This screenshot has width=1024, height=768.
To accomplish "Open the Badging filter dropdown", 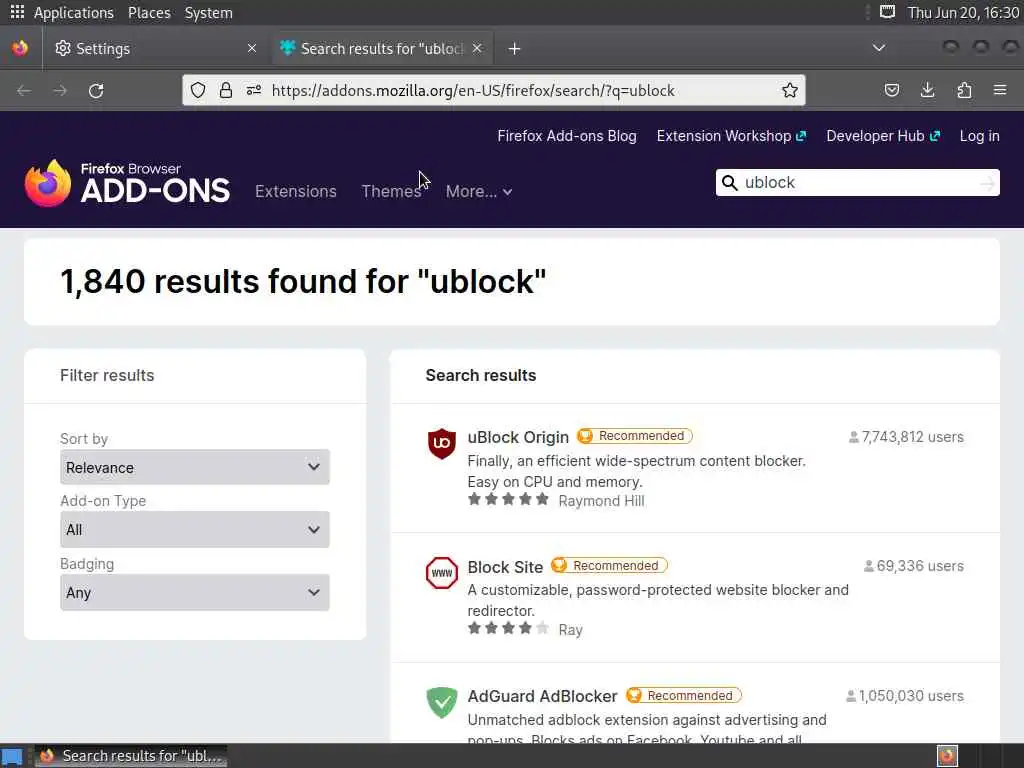I will pos(195,593).
